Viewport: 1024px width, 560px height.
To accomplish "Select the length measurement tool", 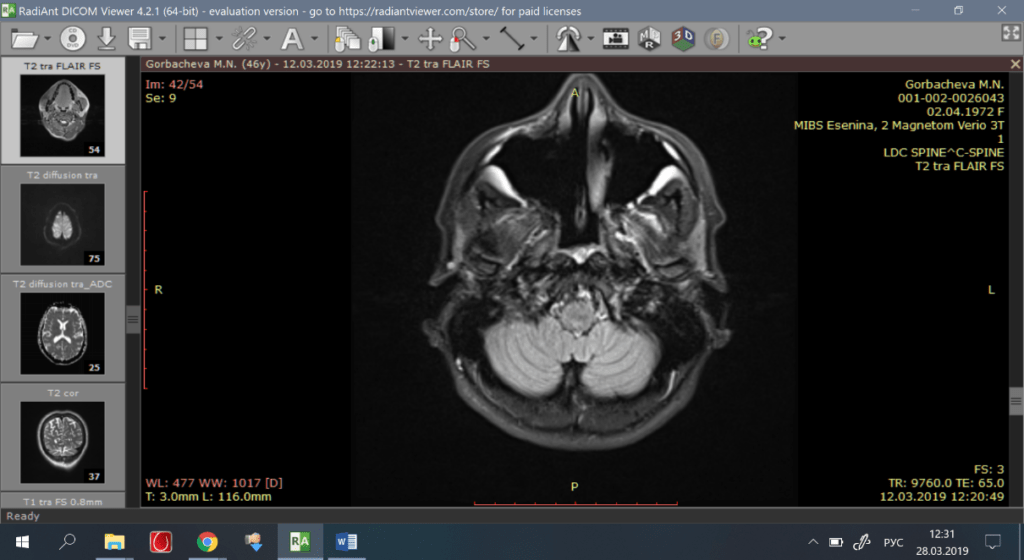I will [x=512, y=39].
